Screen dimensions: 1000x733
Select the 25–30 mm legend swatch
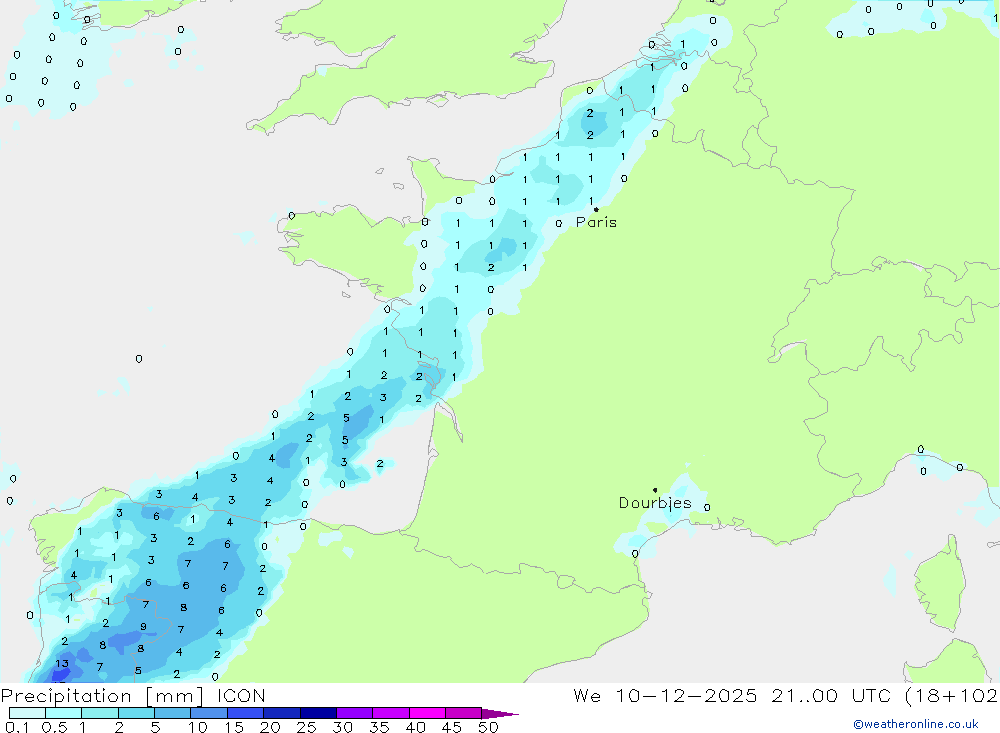[x=318, y=713]
